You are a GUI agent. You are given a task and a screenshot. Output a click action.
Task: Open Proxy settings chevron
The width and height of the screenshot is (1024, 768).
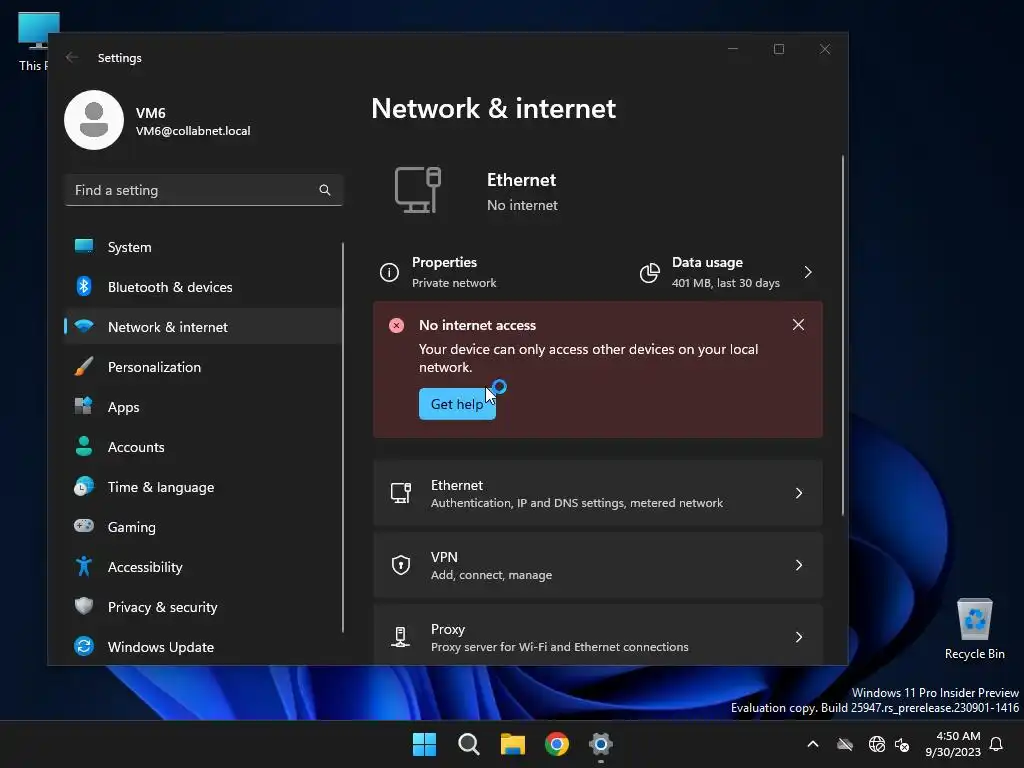click(x=799, y=637)
